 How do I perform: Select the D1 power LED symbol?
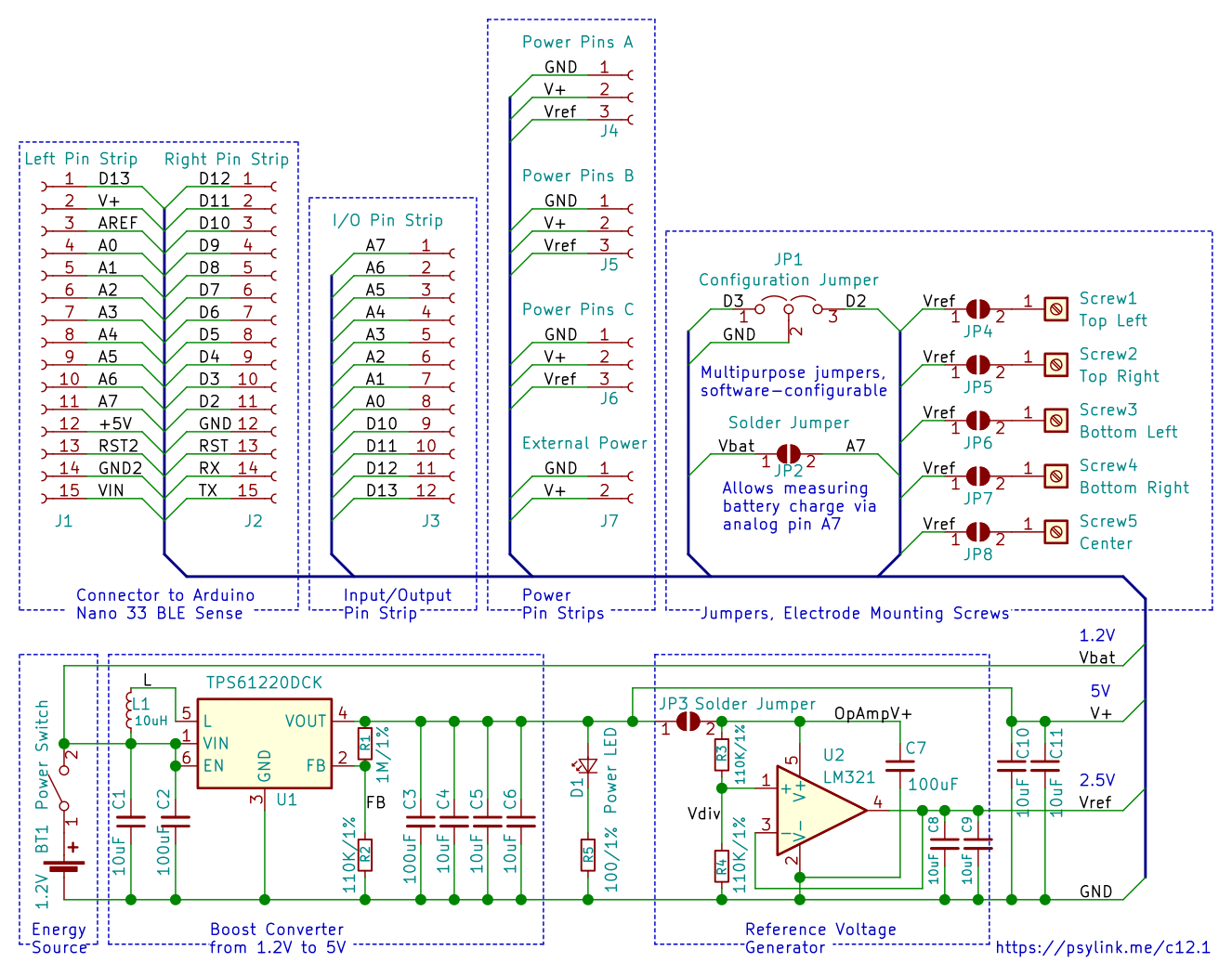point(587,766)
